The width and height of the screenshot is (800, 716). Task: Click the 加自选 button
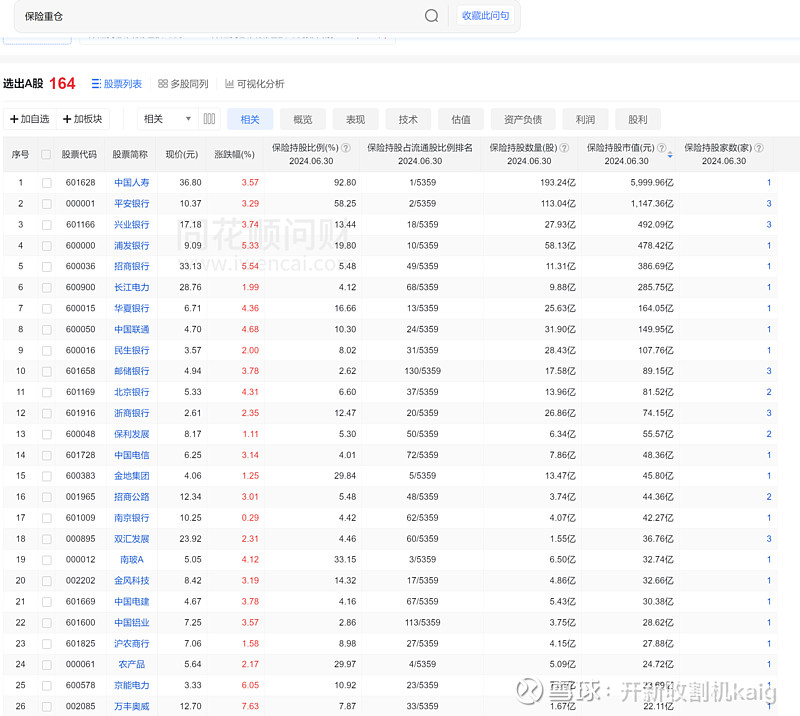pos(30,119)
